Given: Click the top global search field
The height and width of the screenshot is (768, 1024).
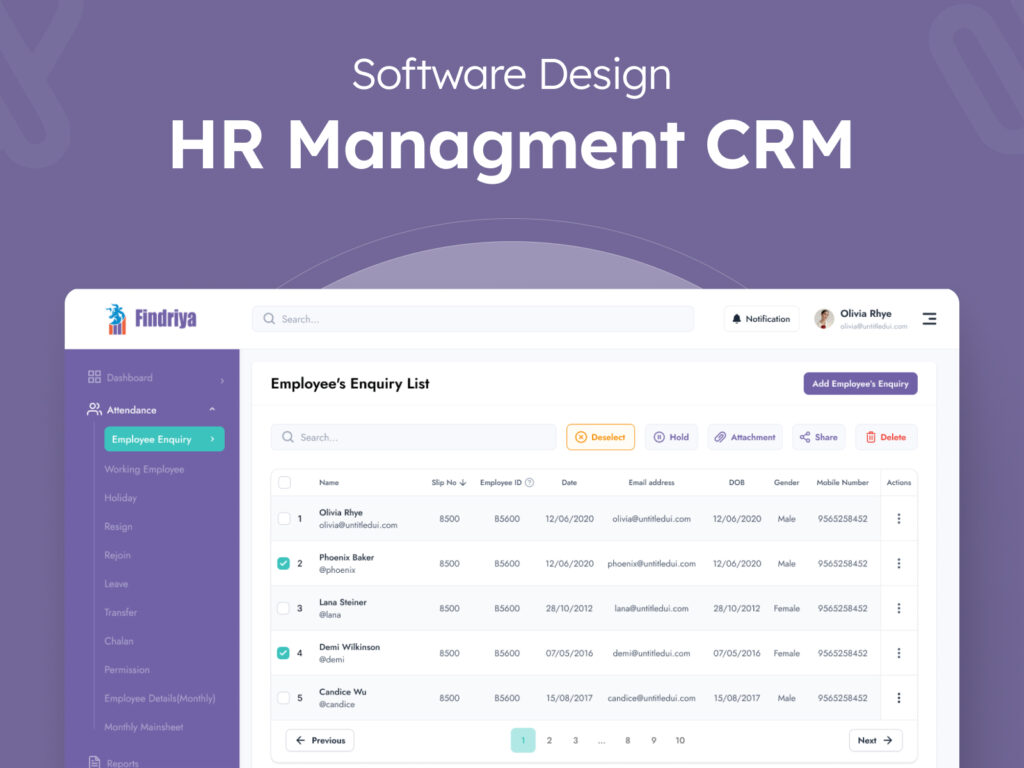Looking at the screenshot, I should pyautogui.click(x=472, y=319).
